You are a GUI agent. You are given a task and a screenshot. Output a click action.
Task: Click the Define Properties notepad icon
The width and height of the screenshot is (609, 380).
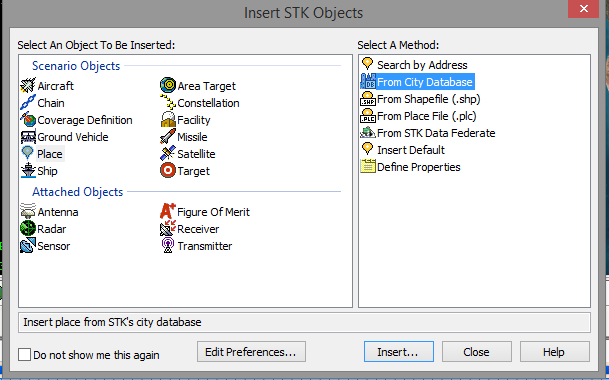pyautogui.click(x=368, y=166)
